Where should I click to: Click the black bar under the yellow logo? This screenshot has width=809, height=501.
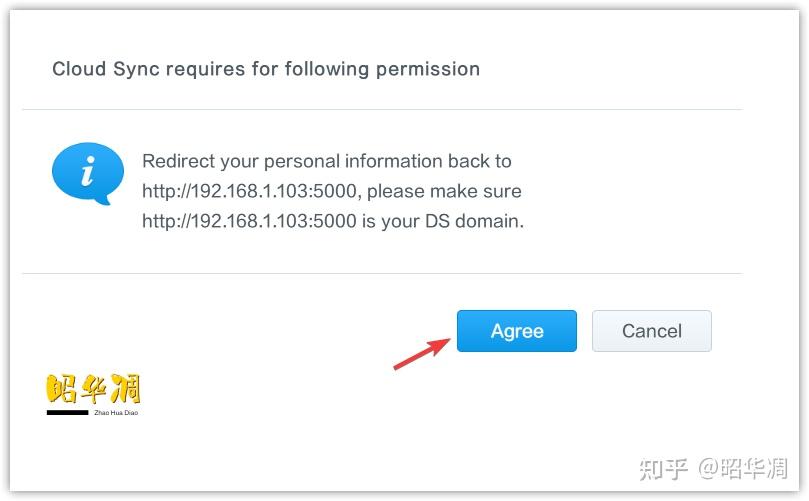[68, 412]
